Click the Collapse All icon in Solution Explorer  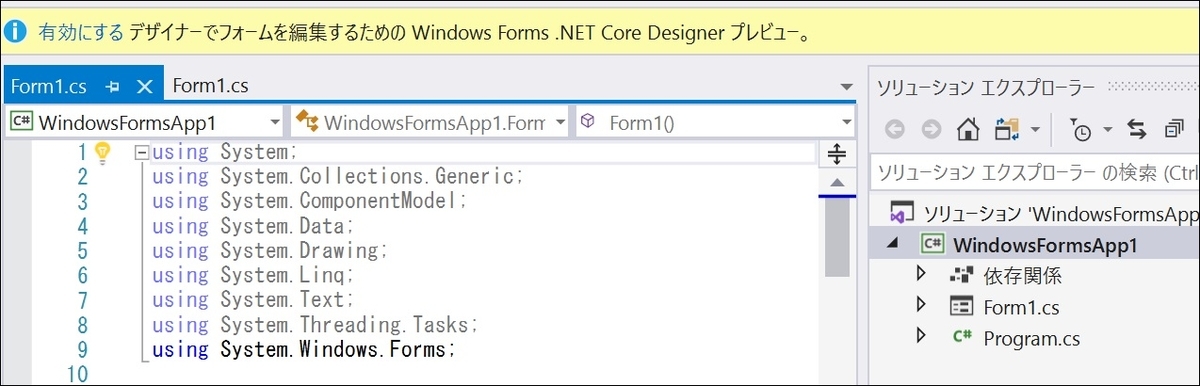pyautogui.click(x=1174, y=129)
